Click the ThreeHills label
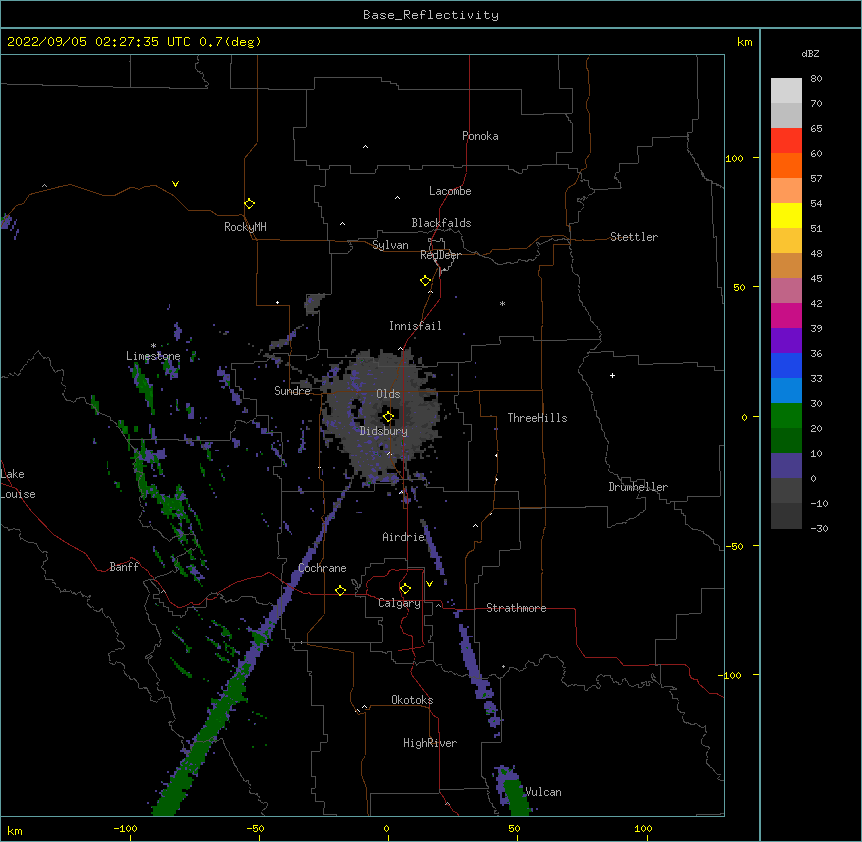 538,418
